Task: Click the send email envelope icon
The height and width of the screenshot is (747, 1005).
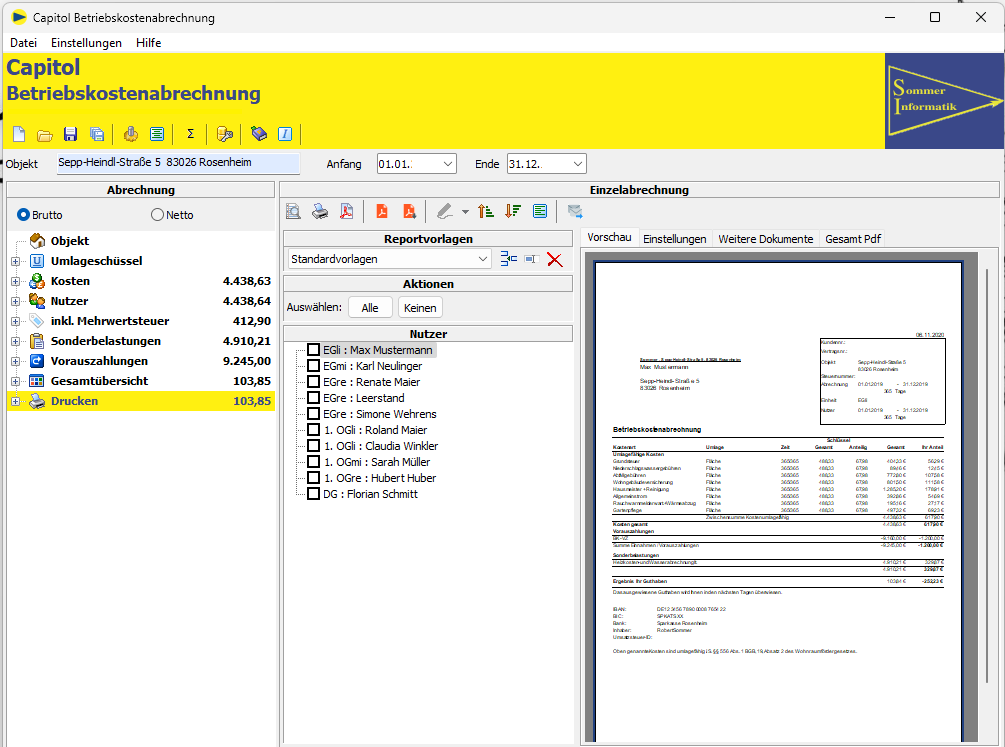Action: point(575,211)
